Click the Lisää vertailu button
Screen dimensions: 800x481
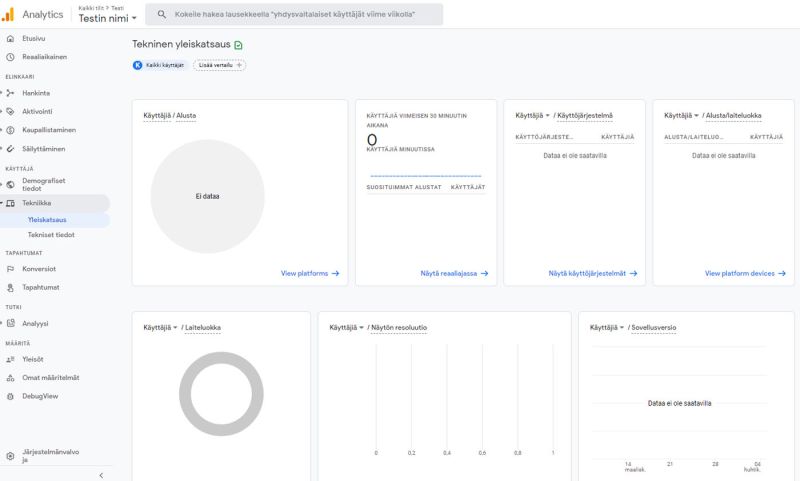click(219, 65)
